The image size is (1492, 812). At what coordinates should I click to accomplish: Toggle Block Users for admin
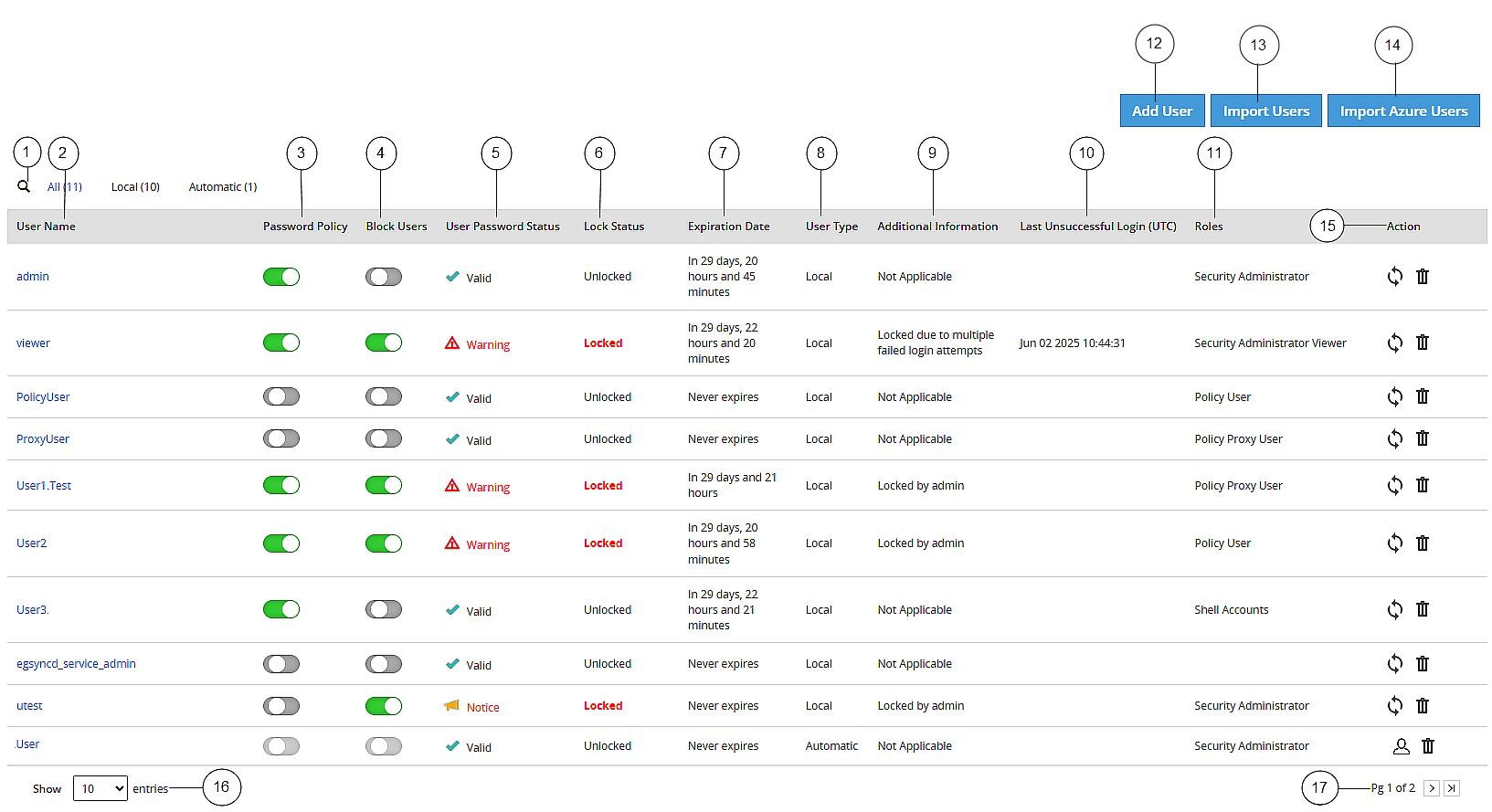click(384, 277)
